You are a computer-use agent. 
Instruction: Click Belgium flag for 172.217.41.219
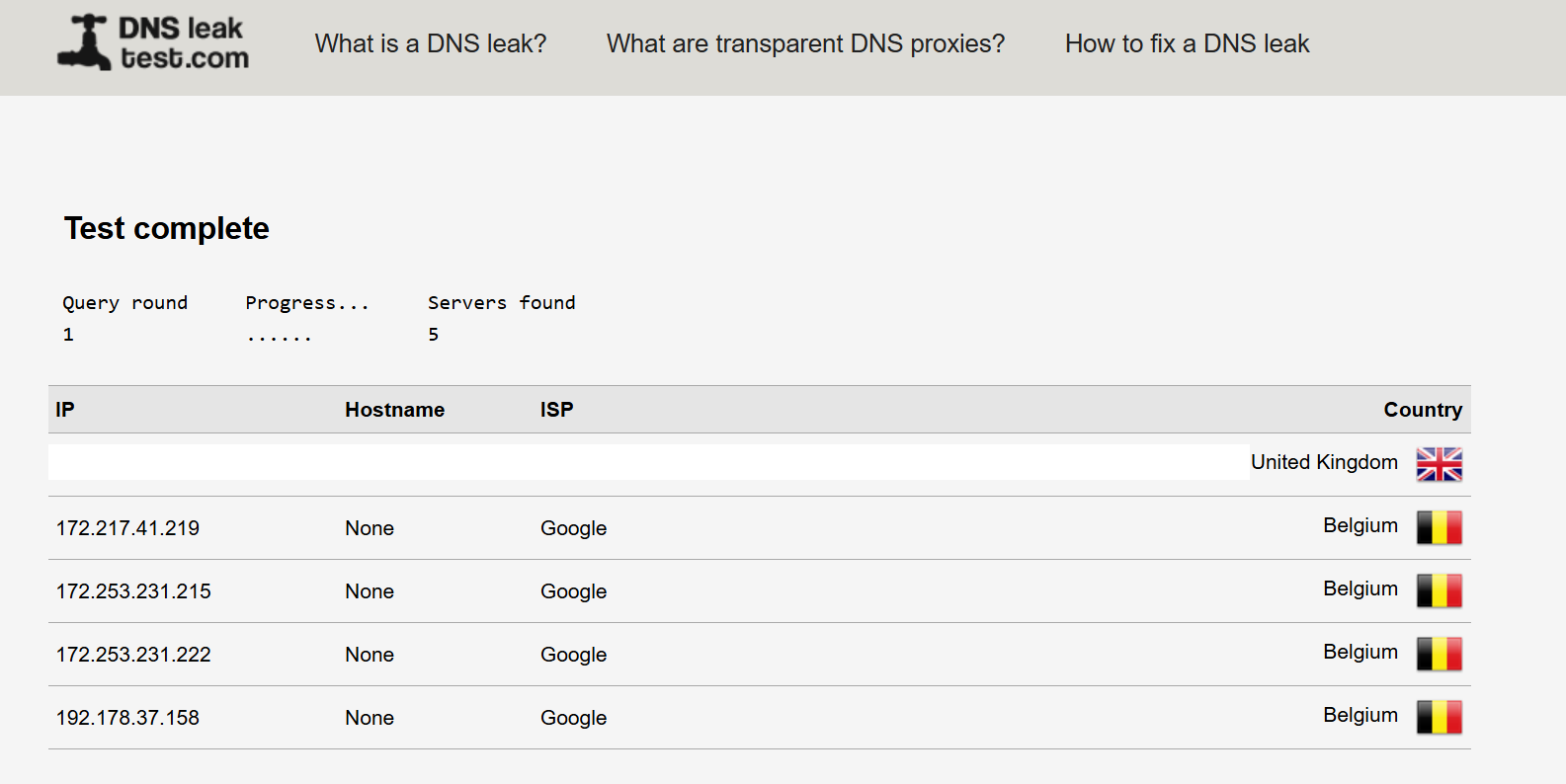point(1439,527)
